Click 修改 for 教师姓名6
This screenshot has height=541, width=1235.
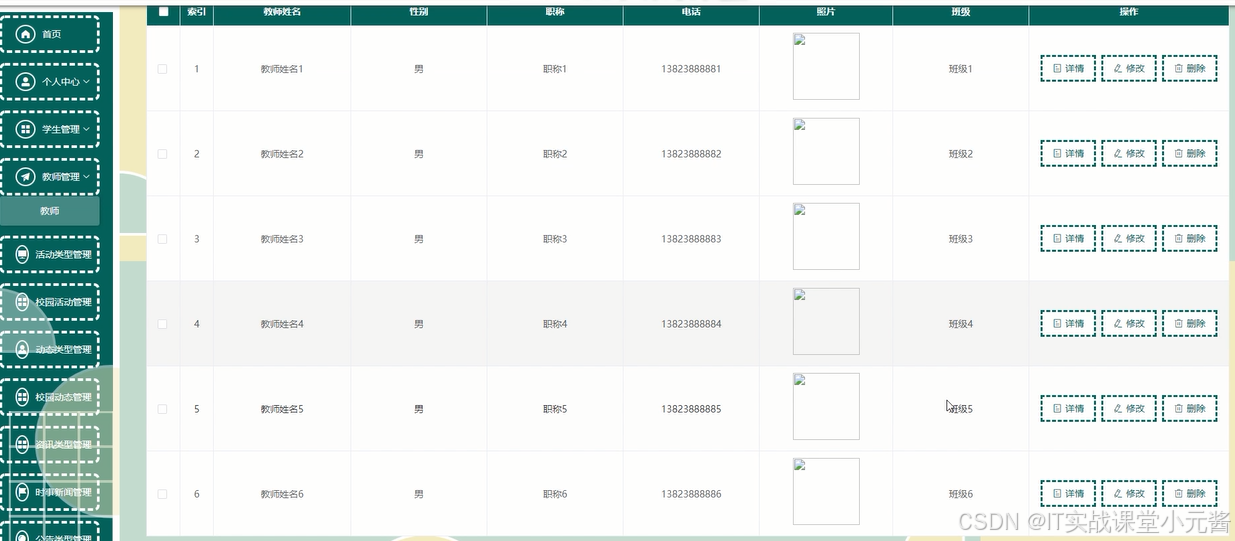(1129, 494)
